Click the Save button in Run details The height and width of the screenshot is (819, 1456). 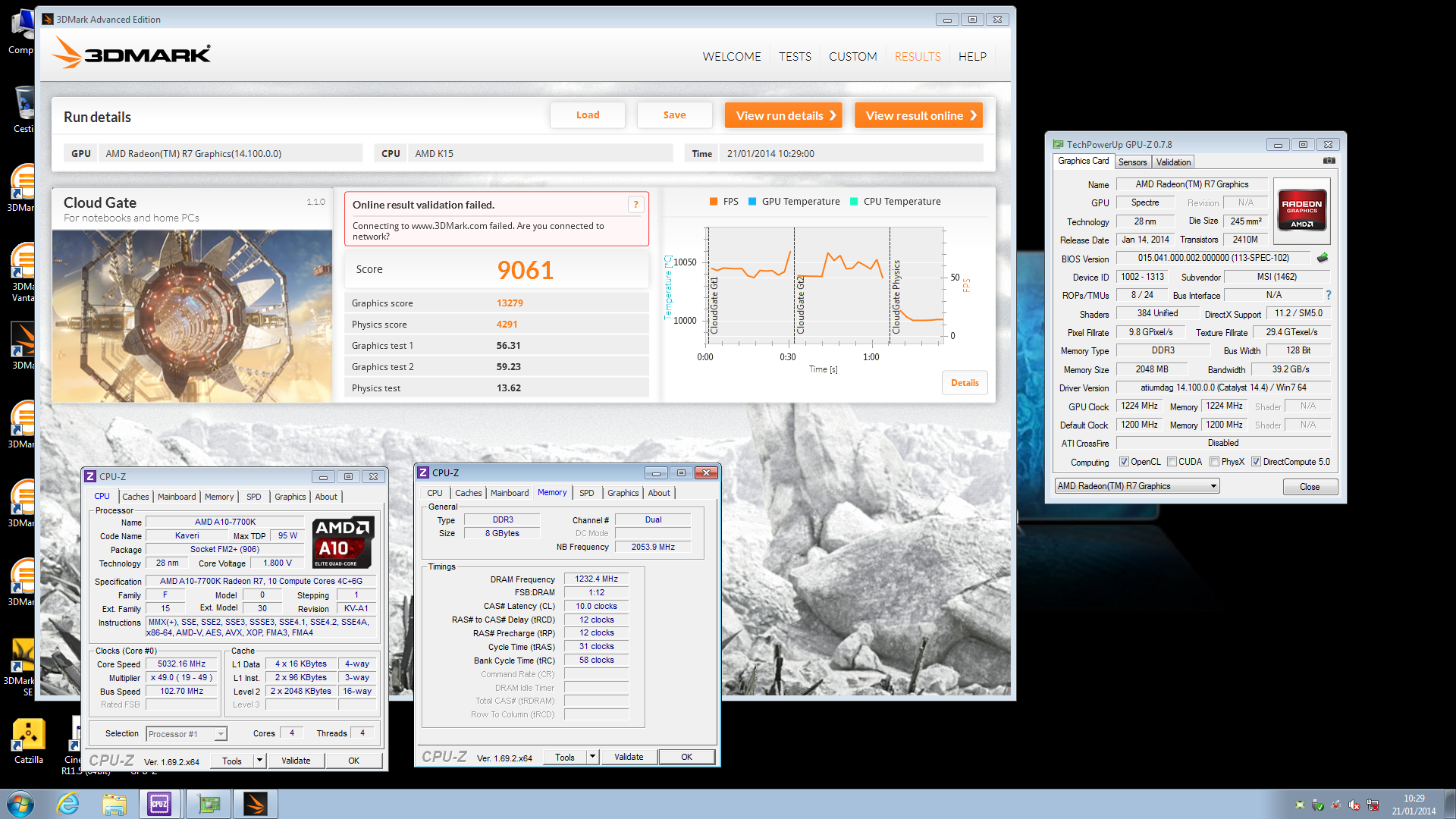pyautogui.click(x=674, y=115)
